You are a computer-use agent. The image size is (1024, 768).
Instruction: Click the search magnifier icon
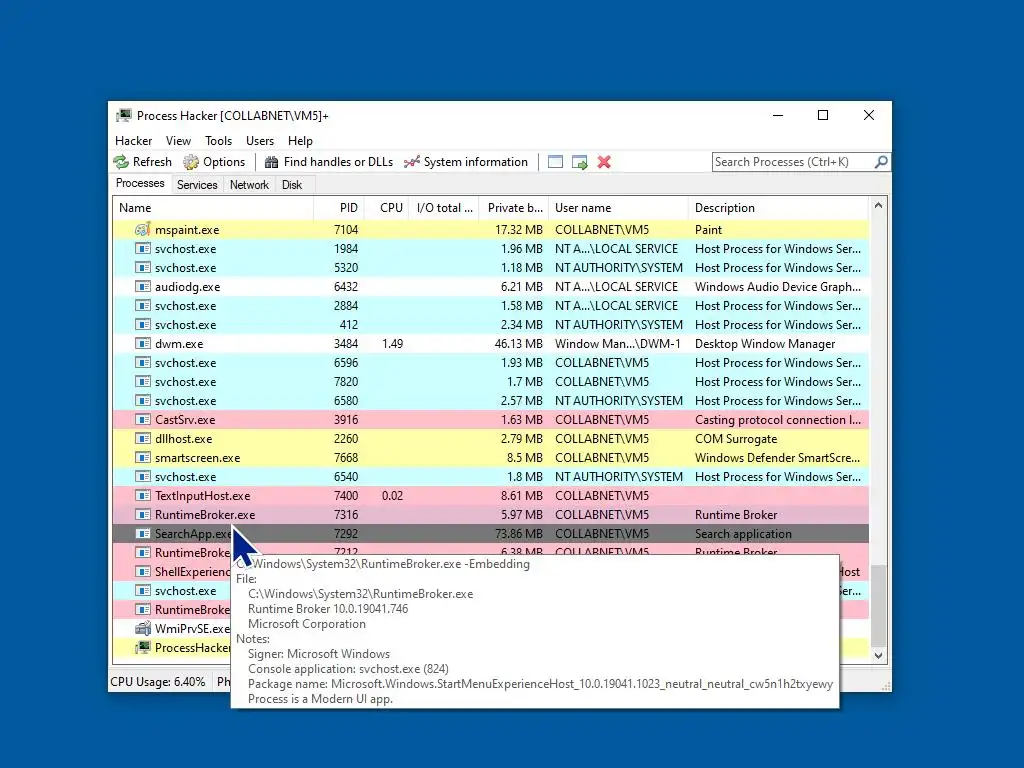click(881, 161)
